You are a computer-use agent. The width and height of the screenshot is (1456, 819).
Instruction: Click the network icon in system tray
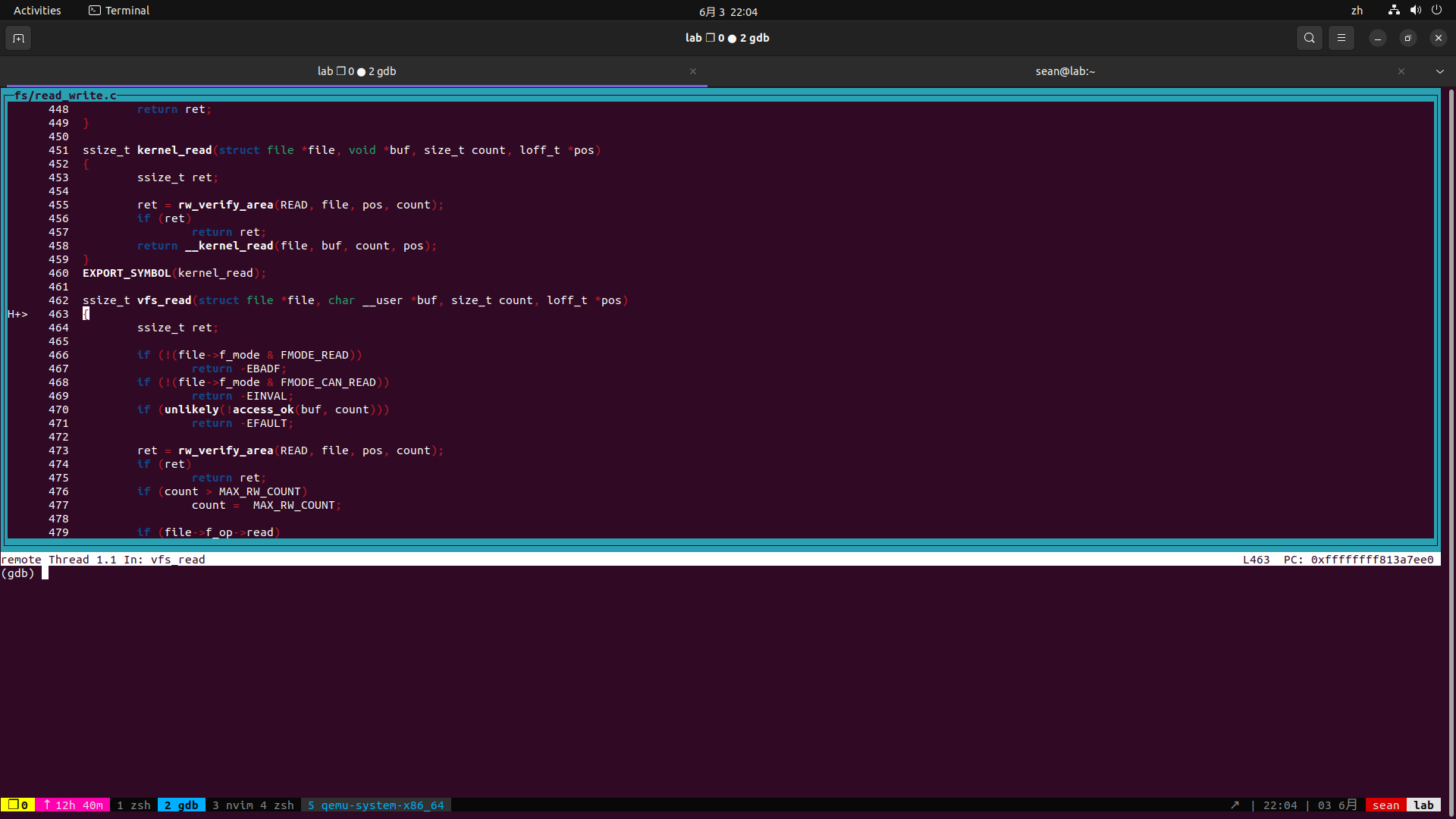coord(1394,11)
